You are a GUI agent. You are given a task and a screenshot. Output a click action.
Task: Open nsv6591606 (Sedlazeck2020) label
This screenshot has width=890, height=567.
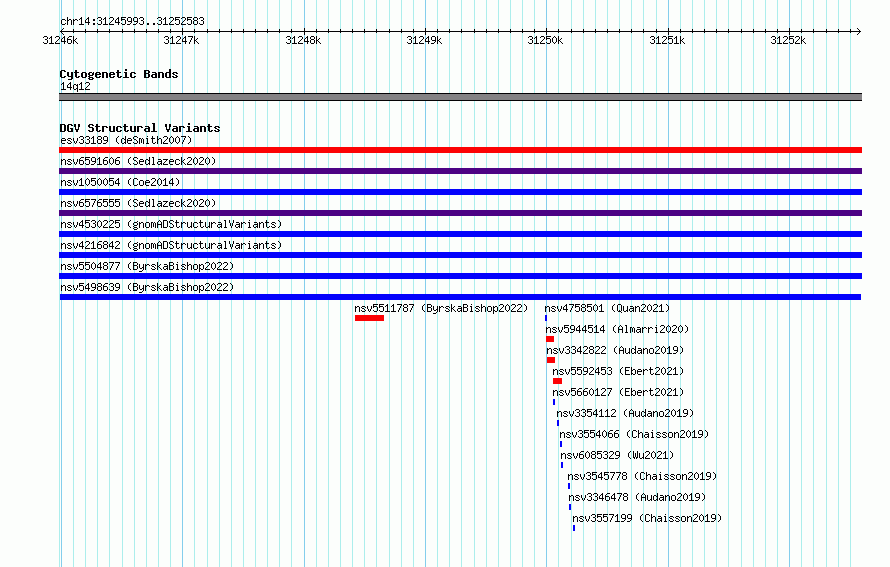(x=138, y=161)
